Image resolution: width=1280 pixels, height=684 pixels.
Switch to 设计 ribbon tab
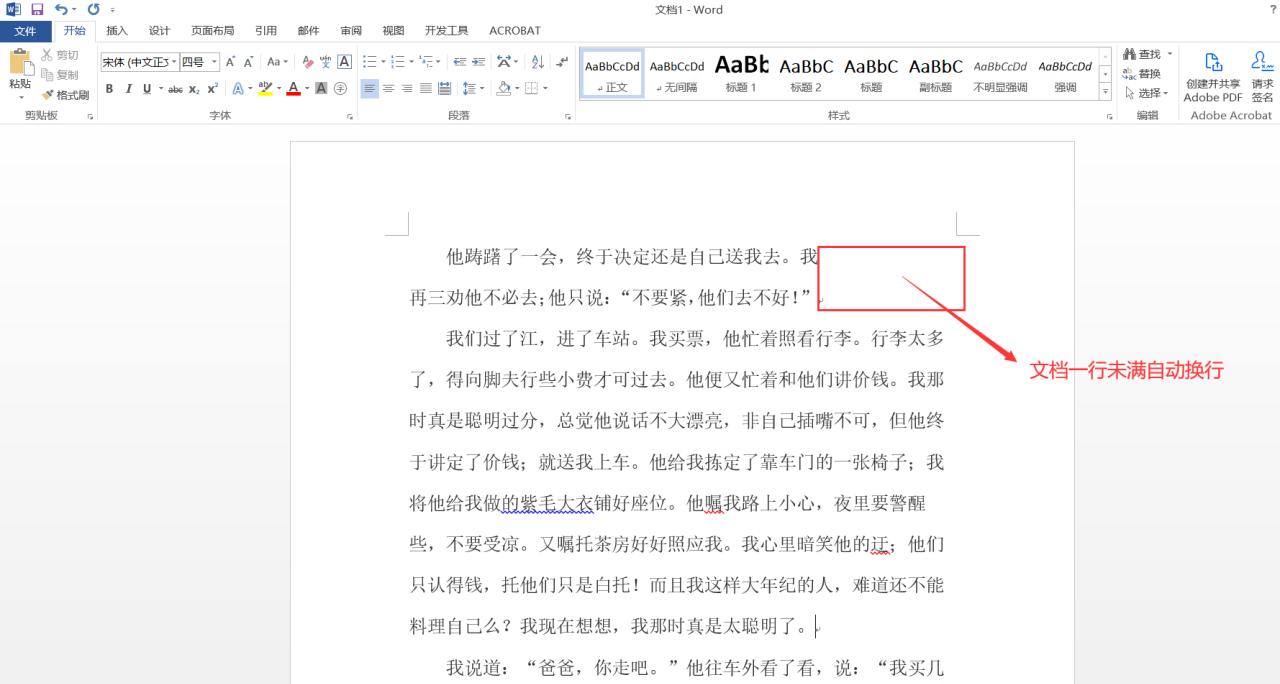[159, 31]
